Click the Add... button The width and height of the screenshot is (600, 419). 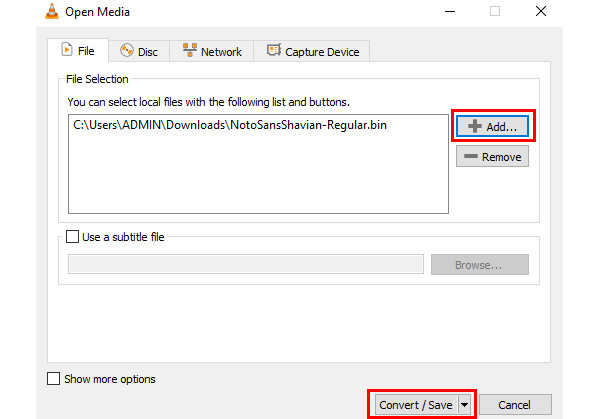coord(492,126)
